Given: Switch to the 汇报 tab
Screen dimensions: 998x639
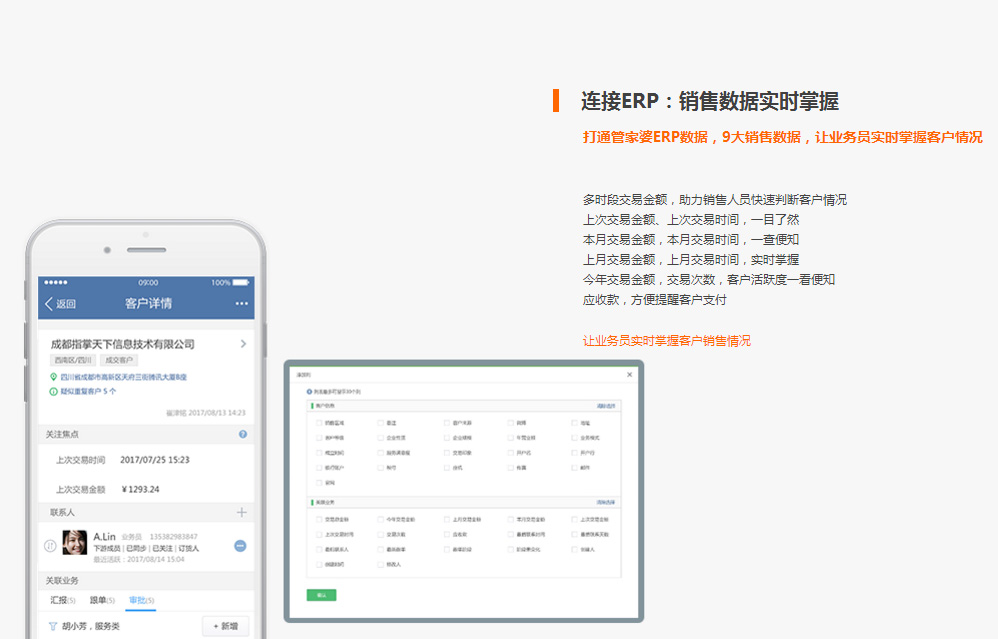Looking at the screenshot, I should (62, 600).
